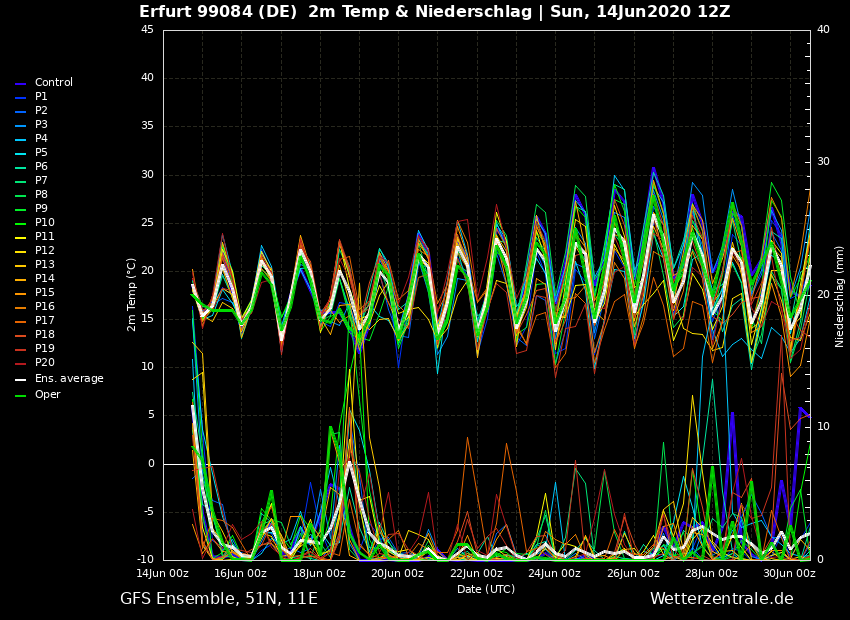
Task: Click the 2m Temp (°C) axis label
Action: [x=131, y=294]
